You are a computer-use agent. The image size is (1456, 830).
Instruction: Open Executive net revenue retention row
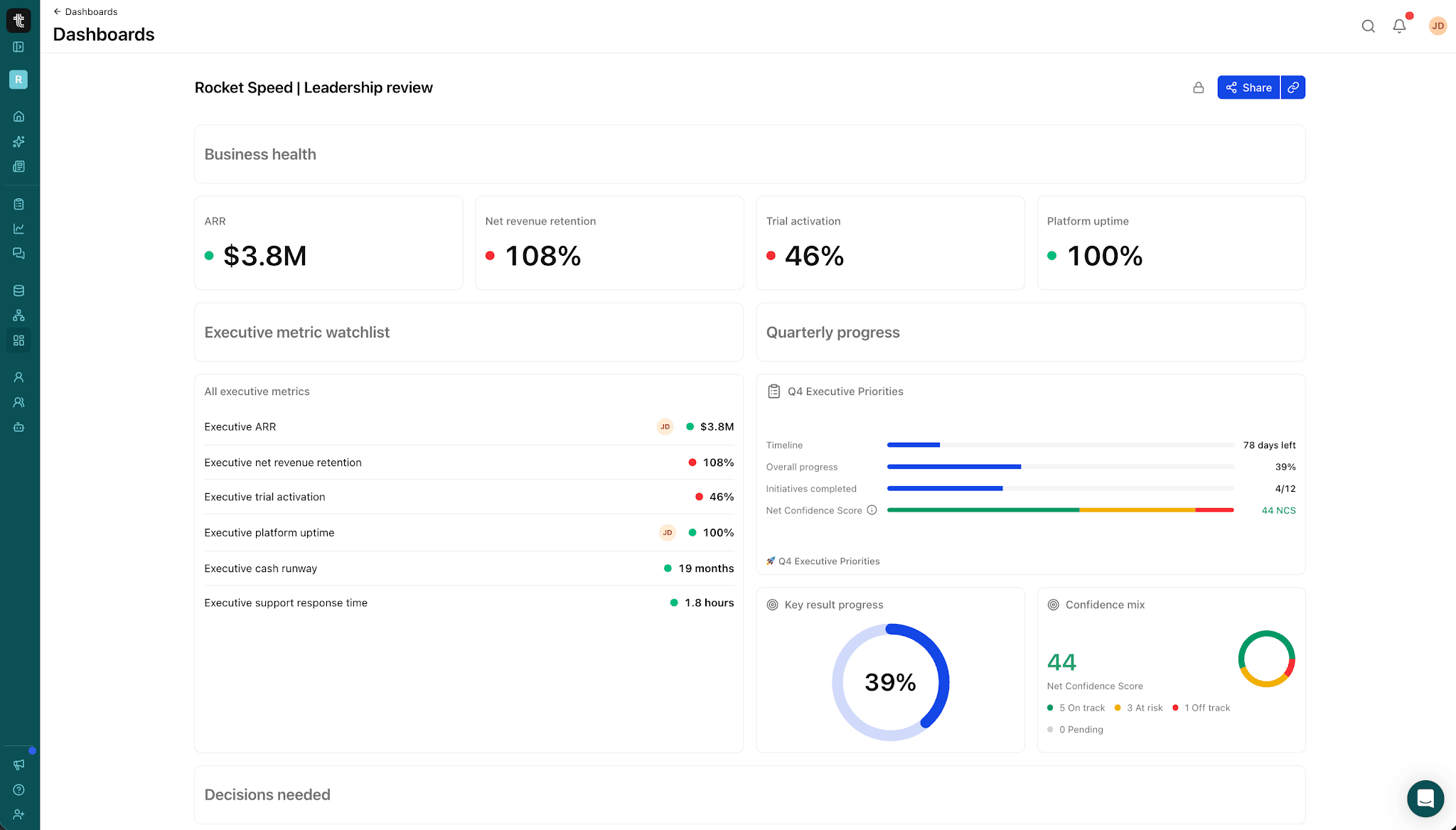[x=469, y=463]
